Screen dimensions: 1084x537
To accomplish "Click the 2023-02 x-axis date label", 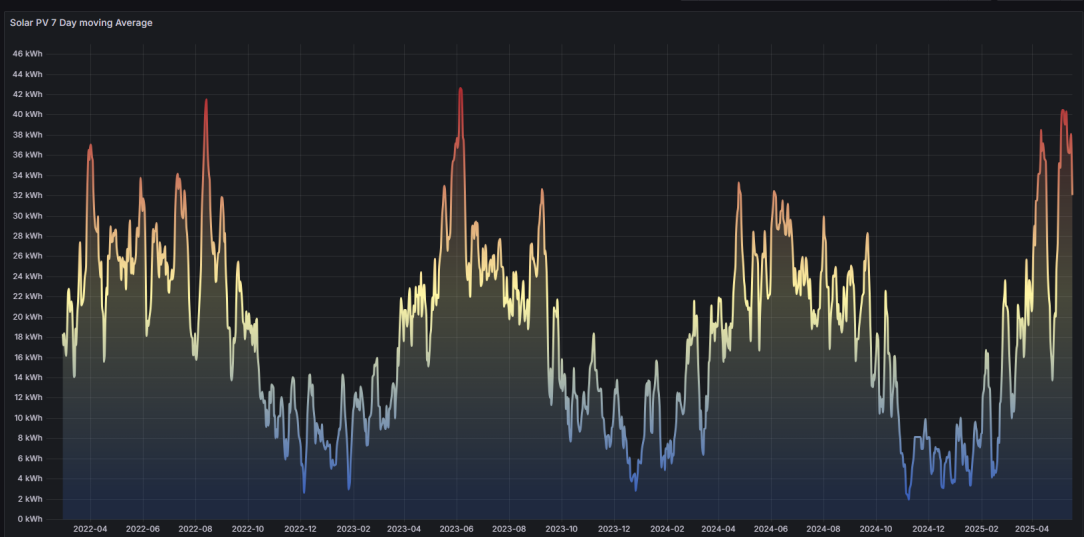I will coord(353,529).
